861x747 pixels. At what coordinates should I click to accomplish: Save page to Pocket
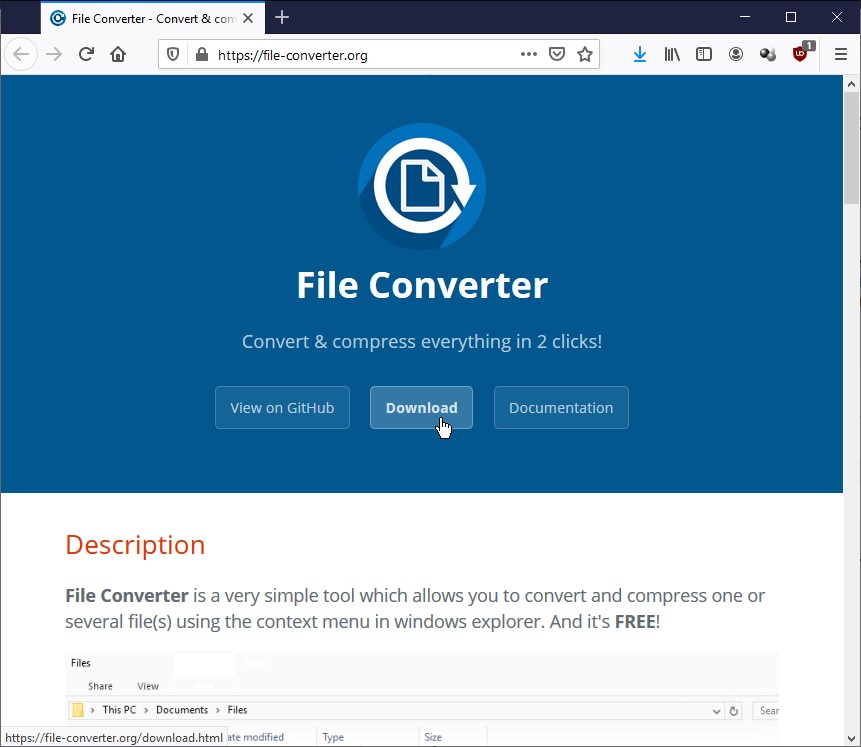(x=557, y=55)
